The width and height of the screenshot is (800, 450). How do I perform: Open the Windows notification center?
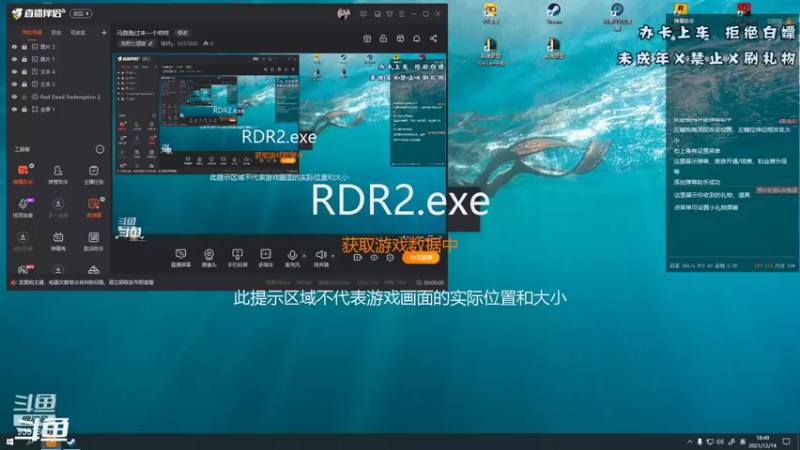tap(786, 442)
